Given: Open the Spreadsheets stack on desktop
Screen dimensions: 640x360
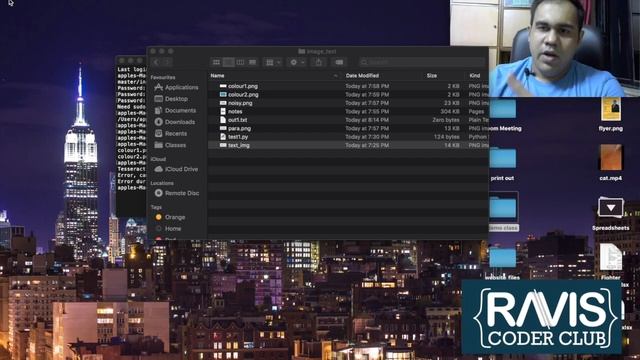Looking at the screenshot, I should point(611,208).
